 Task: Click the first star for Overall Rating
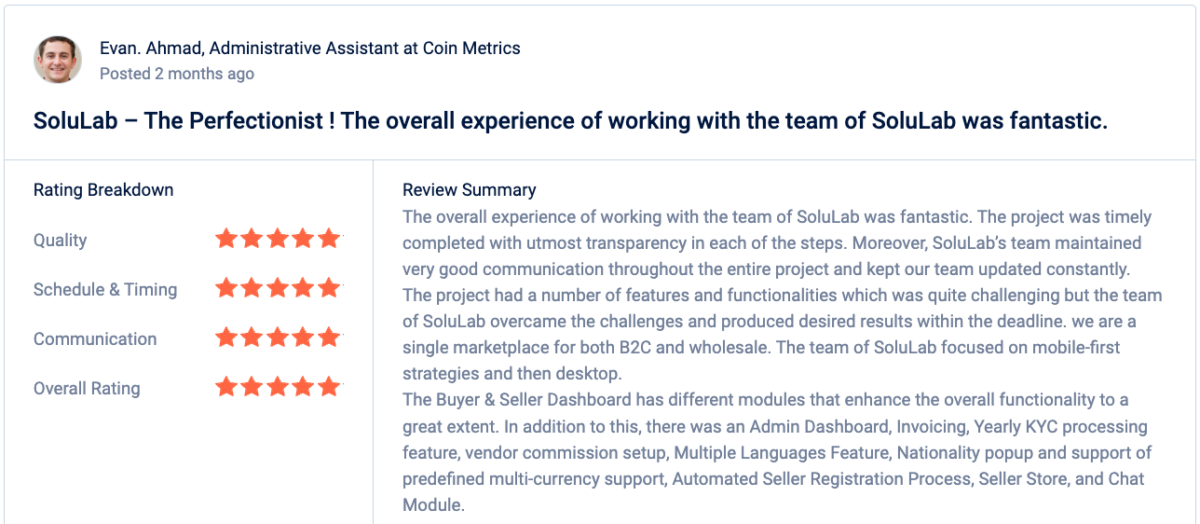tap(226, 387)
